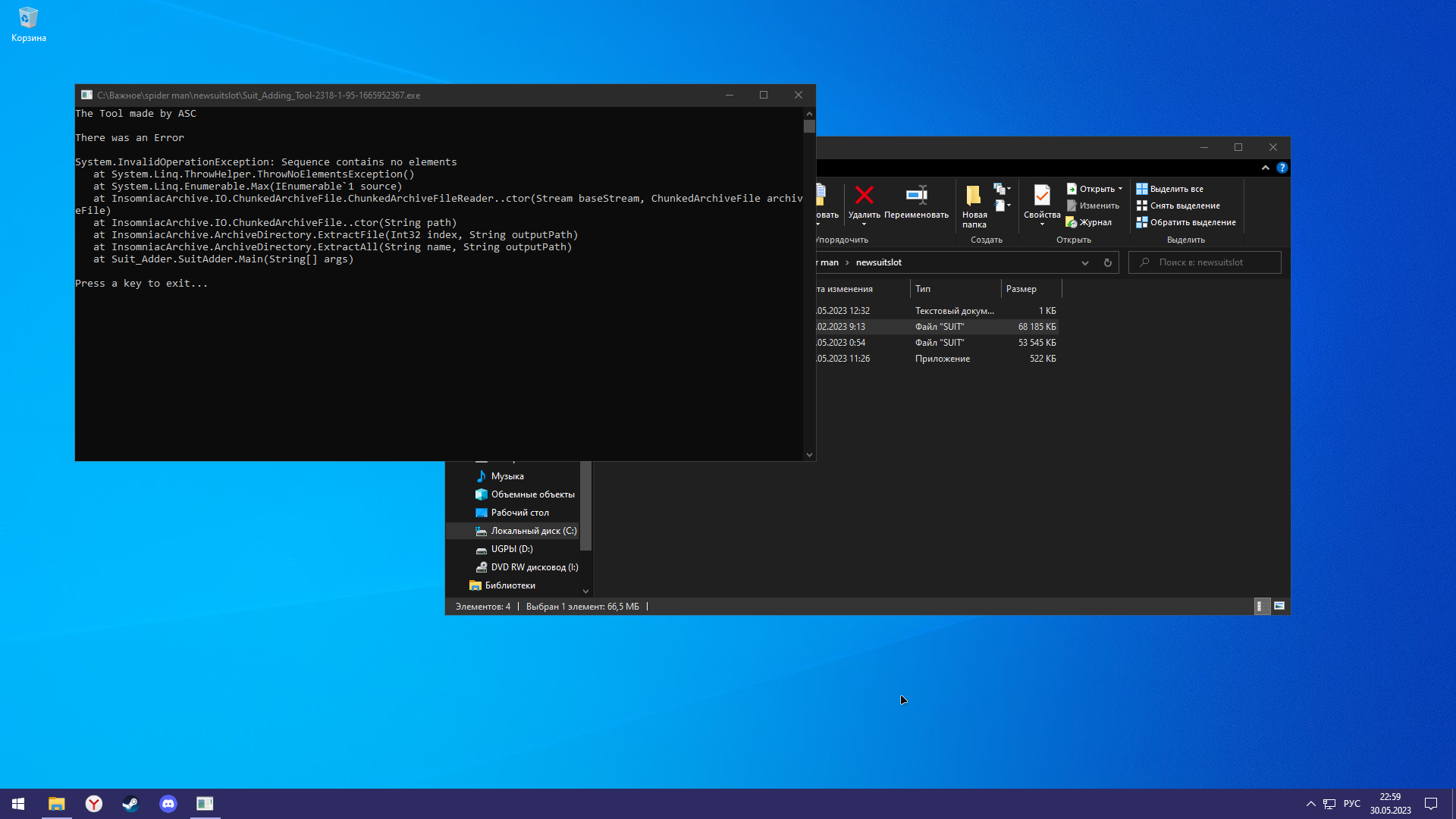Viewport: 1456px width, 819px height.
Task: Open the Корзина recycle bin icon
Action: 28,23
